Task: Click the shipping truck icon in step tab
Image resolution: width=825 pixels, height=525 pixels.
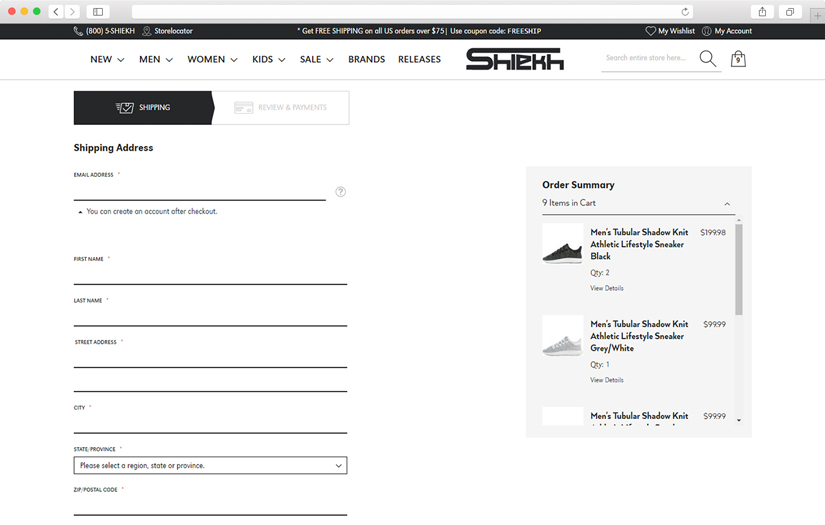Action: coord(125,107)
